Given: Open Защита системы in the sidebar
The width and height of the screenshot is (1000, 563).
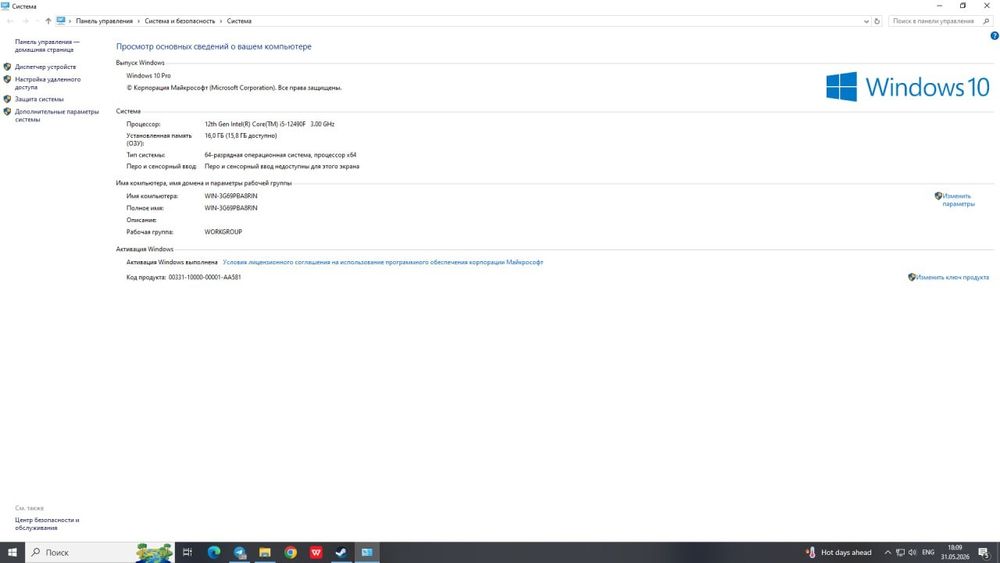Looking at the screenshot, I should tap(39, 99).
